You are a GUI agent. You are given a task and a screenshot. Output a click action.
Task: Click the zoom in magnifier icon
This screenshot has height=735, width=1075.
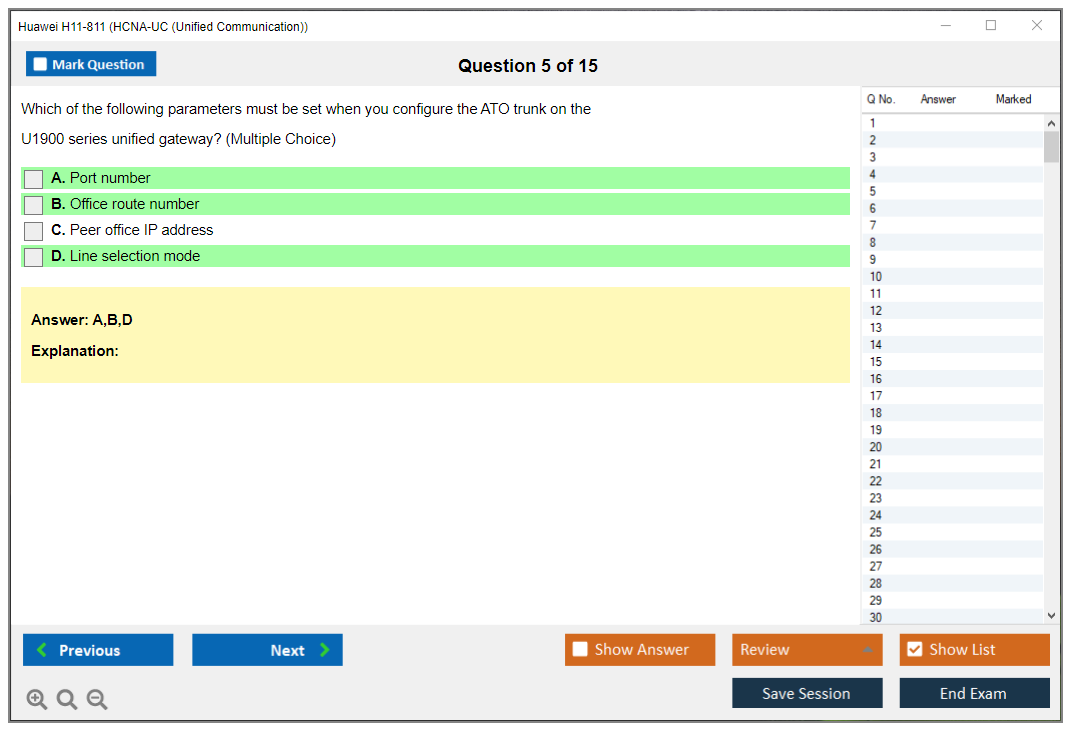(37, 699)
